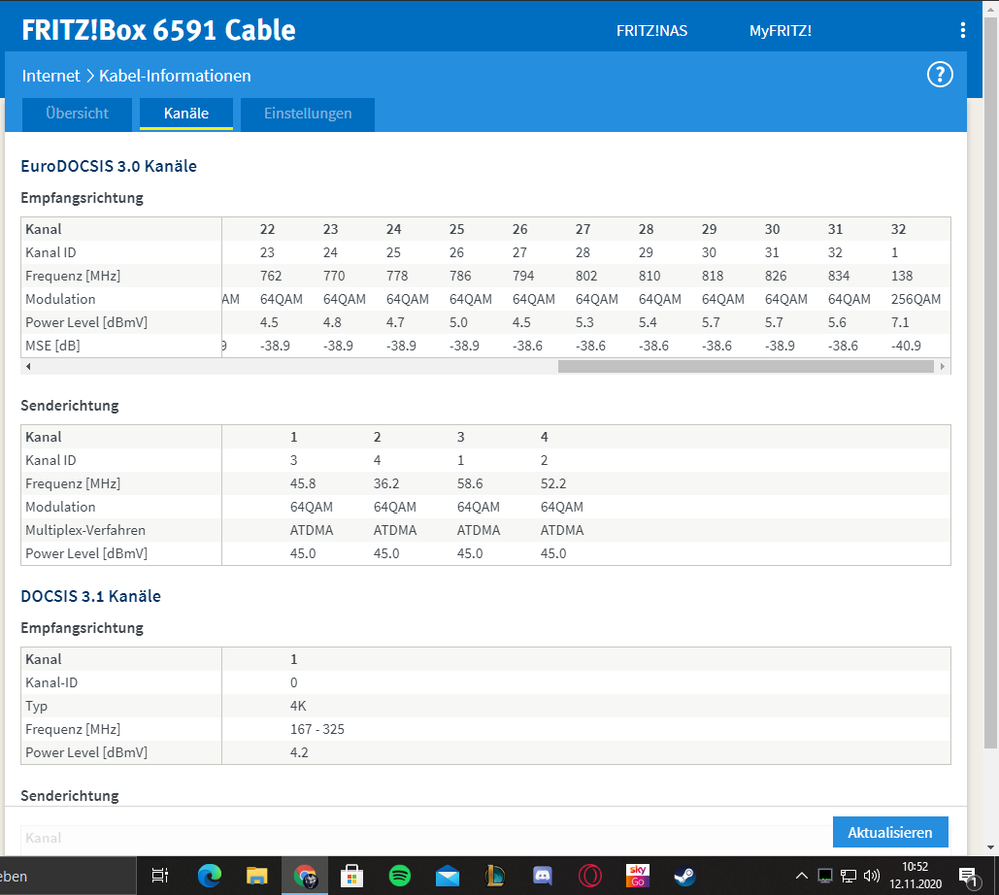Switch to Chrome in taskbar
This screenshot has height=895, width=999.
click(x=305, y=876)
